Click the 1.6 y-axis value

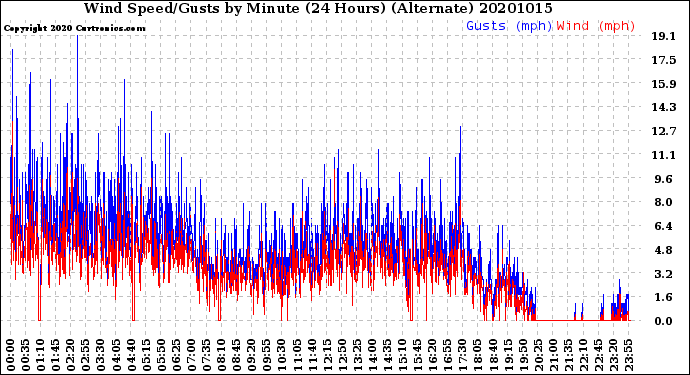[x=664, y=297]
